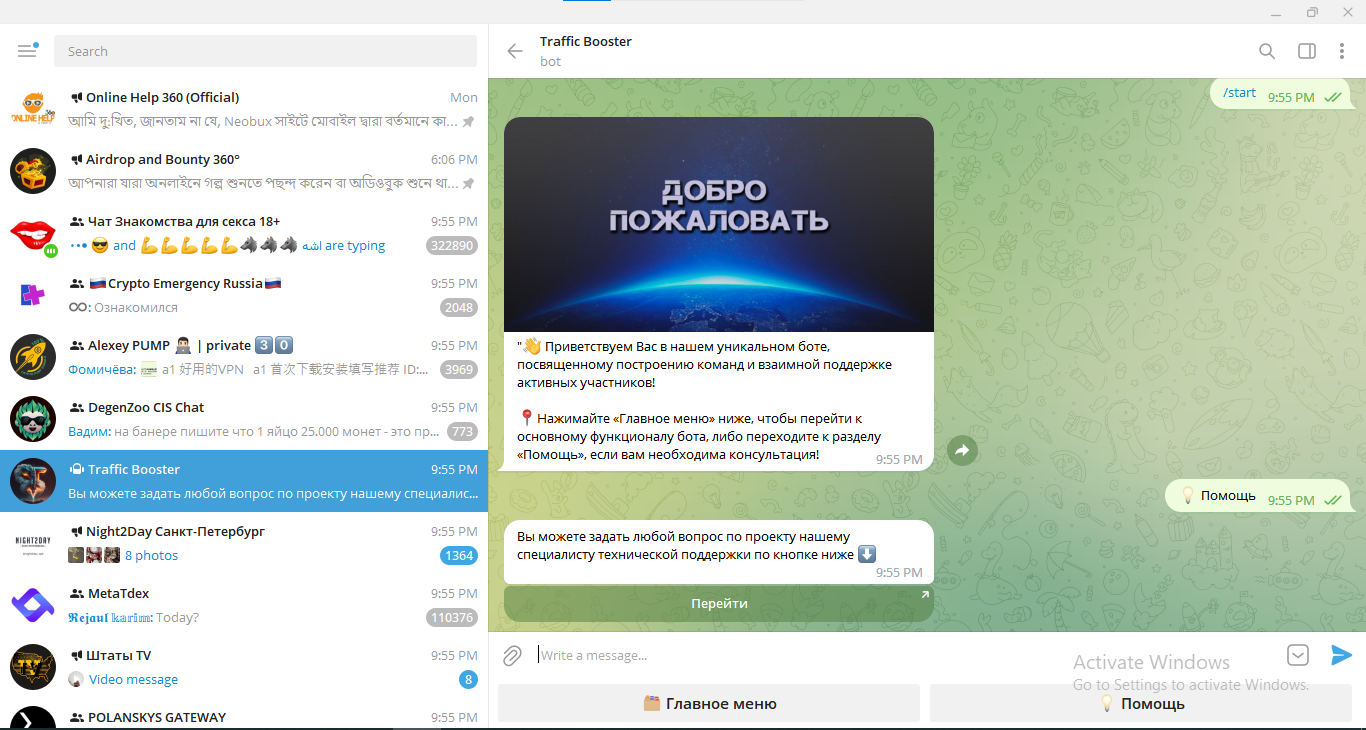Click the Штаты TV avatar
This screenshot has width=1366, height=730.
(x=33, y=667)
